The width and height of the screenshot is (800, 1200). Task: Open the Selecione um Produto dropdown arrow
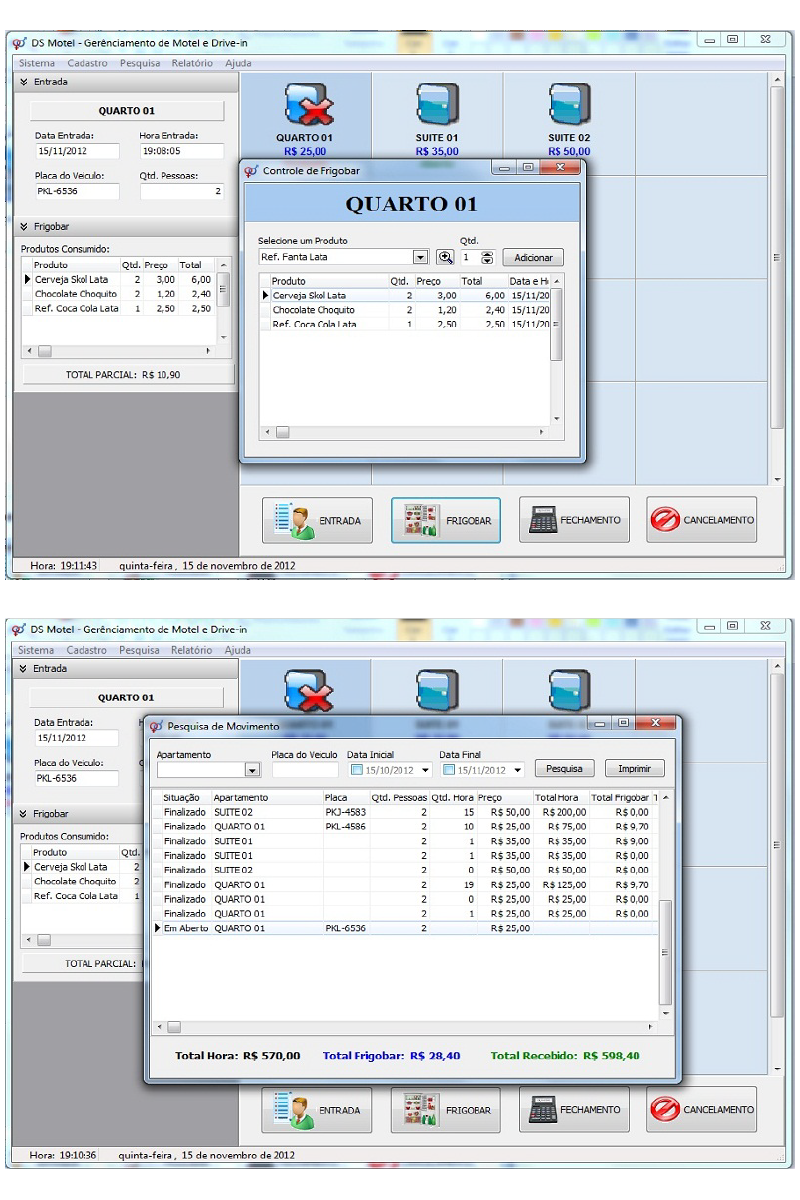[421, 257]
